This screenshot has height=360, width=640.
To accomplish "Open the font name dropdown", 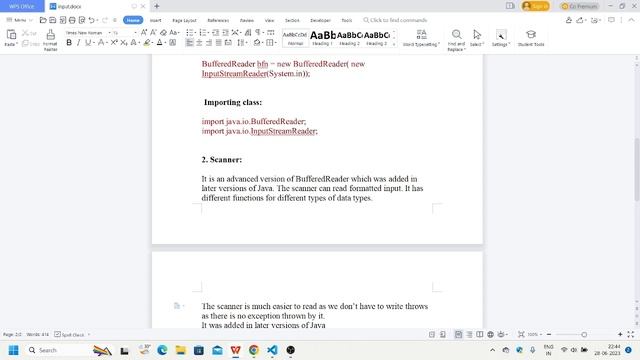I will pos(109,33).
